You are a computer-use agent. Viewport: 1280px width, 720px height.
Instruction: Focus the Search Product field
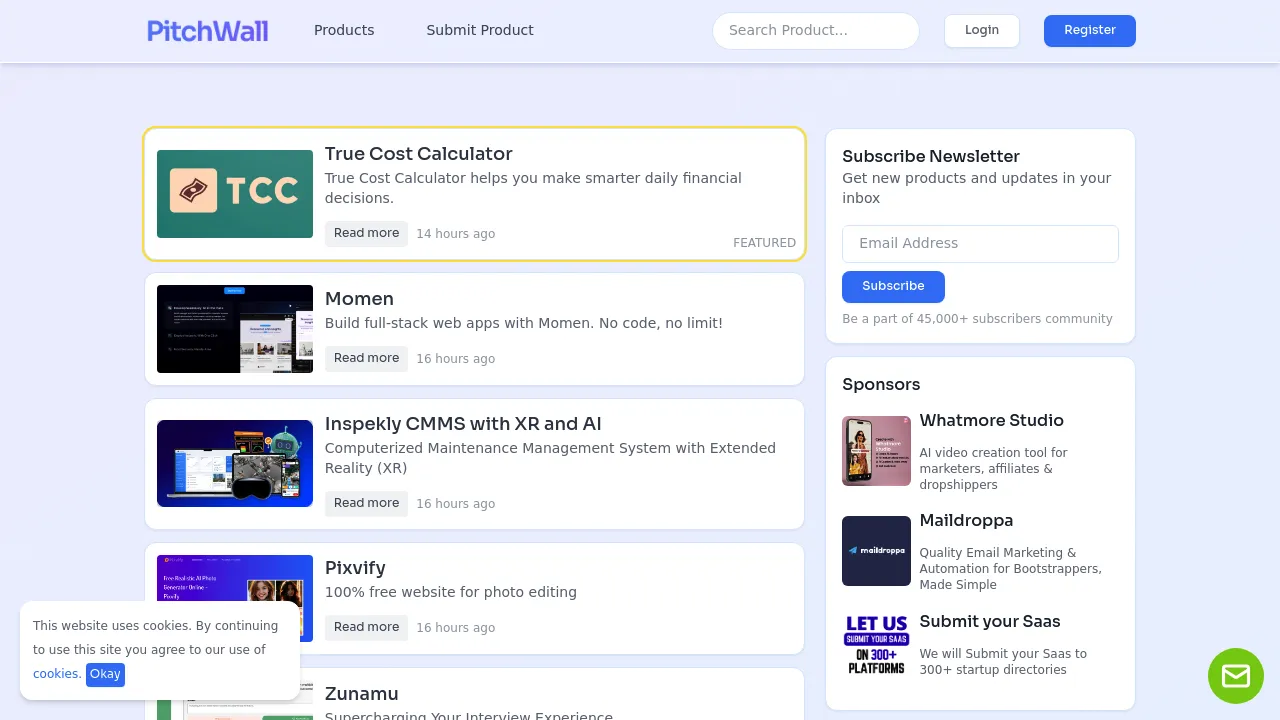pos(816,31)
